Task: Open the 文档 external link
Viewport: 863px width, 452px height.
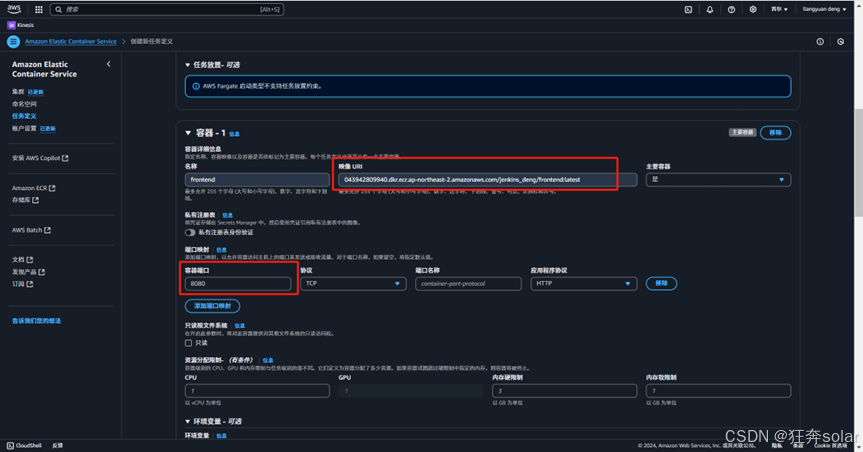Action: (x=23, y=259)
